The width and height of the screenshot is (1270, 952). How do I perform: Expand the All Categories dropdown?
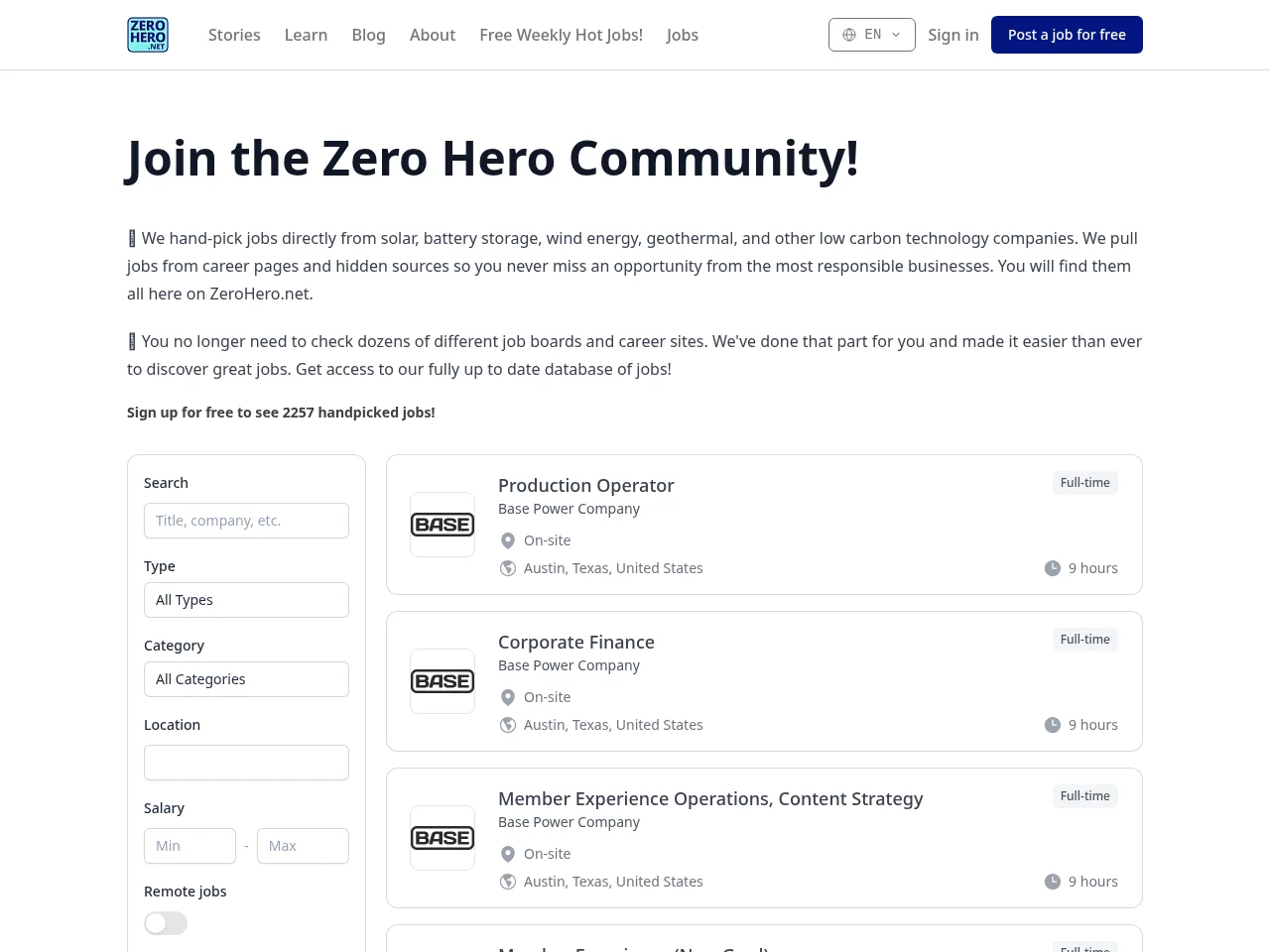click(x=246, y=679)
